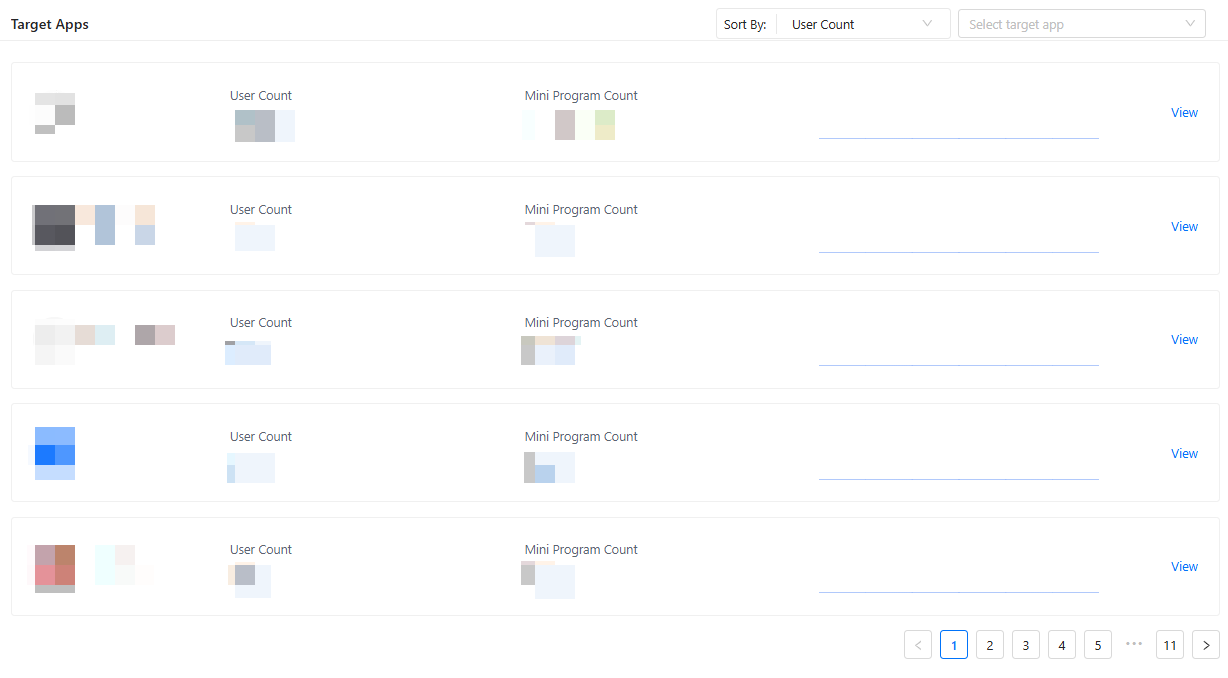The image size is (1228, 678).
Task: Click View link for the first app
Action: point(1184,113)
